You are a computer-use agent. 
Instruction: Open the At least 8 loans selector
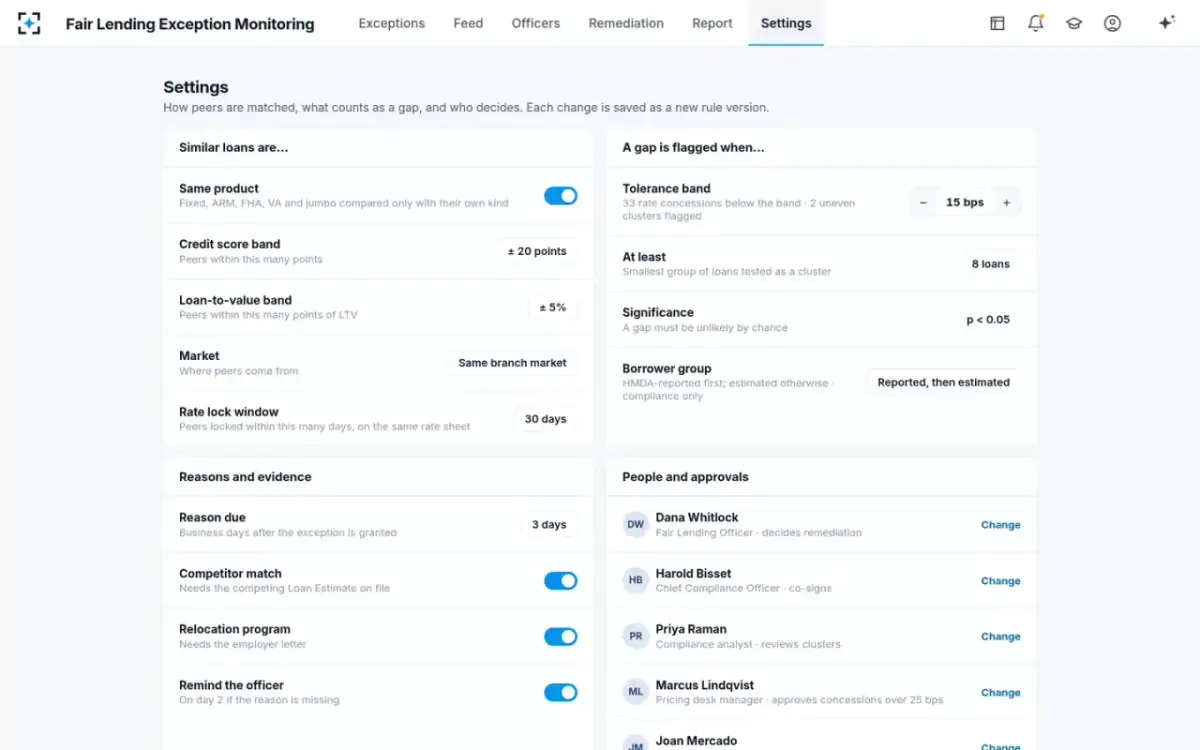(991, 264)
